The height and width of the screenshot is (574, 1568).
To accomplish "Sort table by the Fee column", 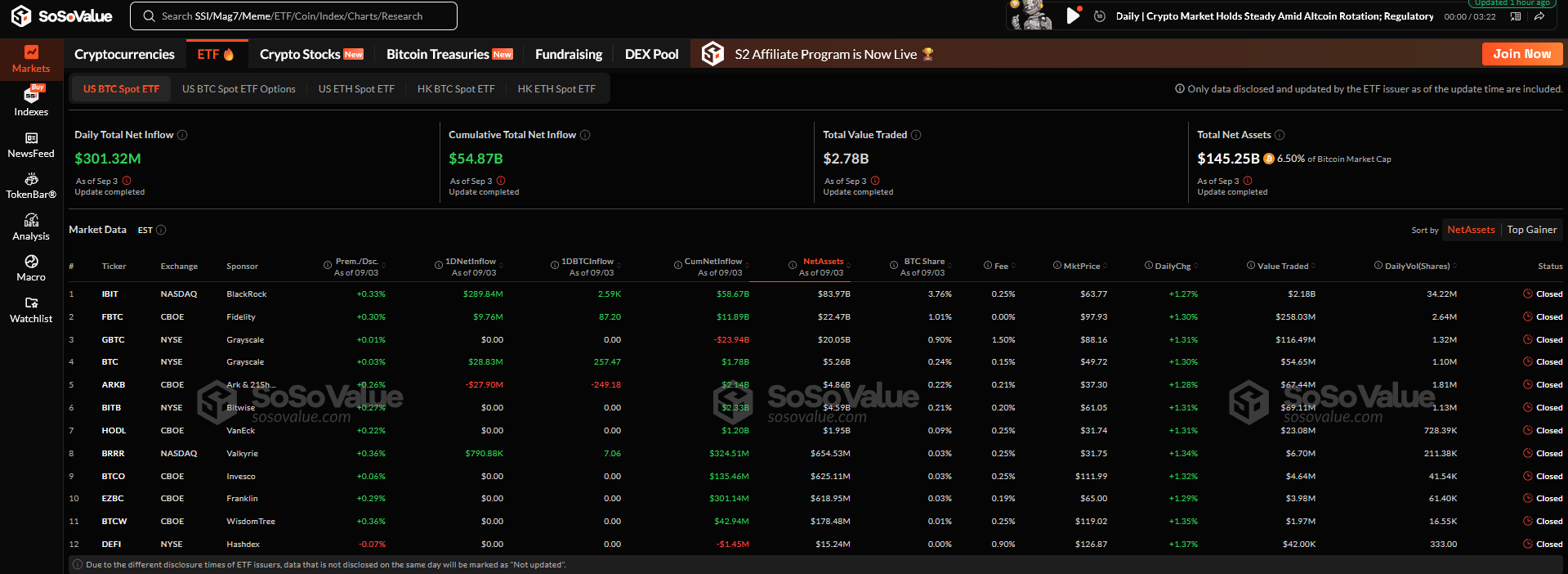I will pyautogui.click(x=1000, y=267).
